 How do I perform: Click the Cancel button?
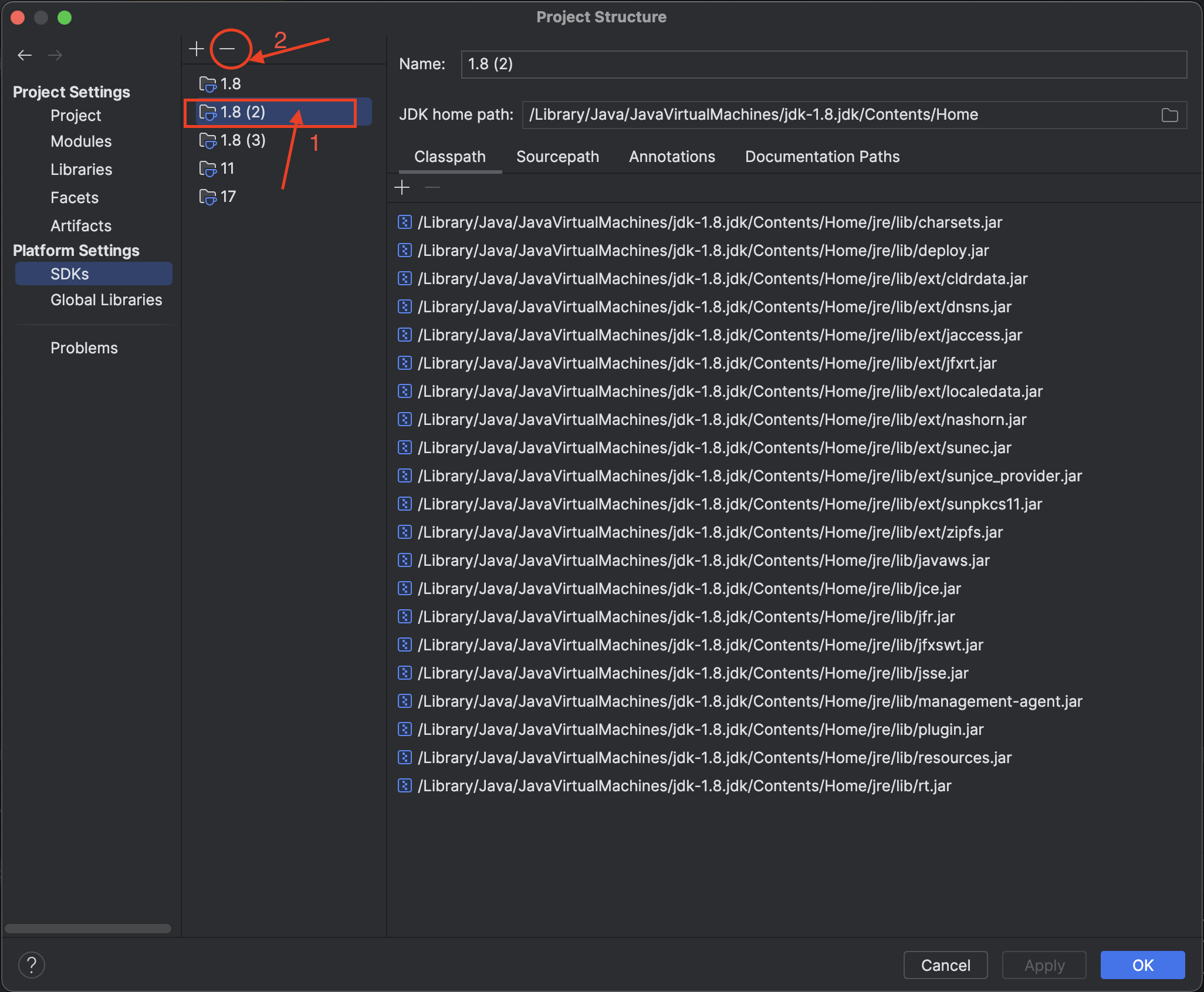tap(945, 965)
